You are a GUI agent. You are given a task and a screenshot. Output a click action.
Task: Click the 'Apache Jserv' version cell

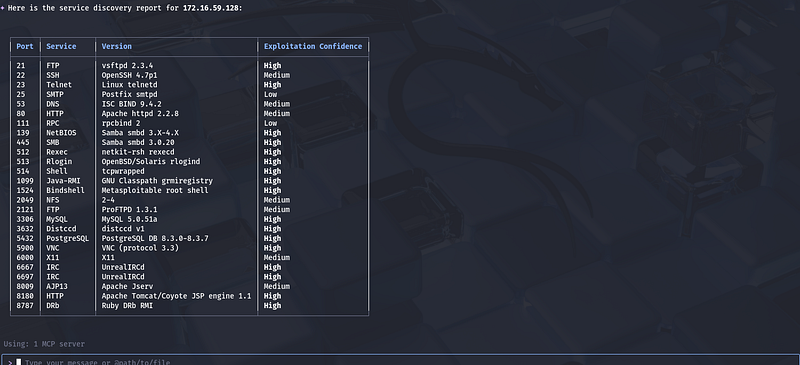coord(127,286)
